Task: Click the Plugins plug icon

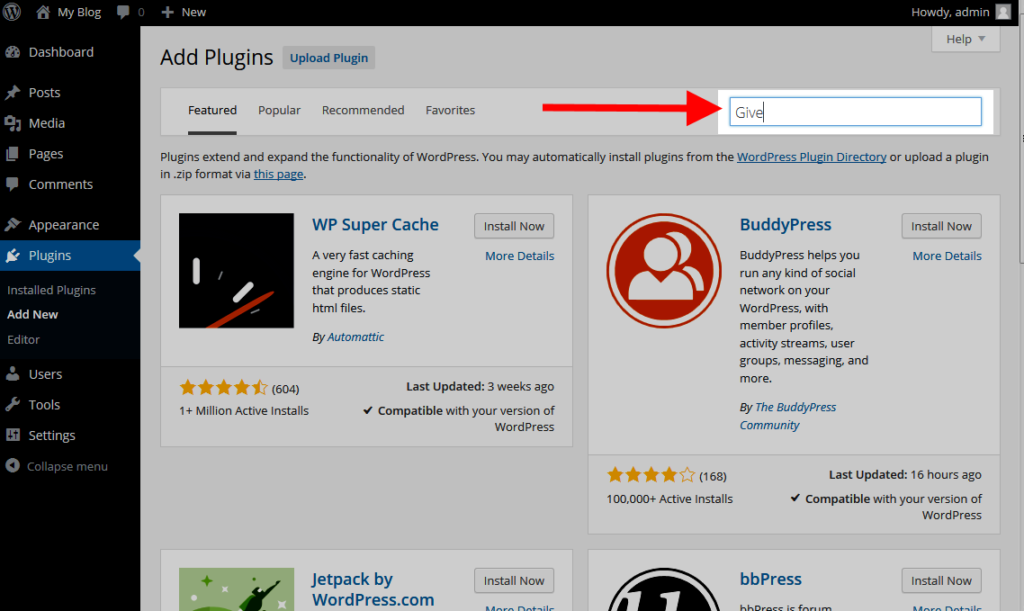Action: click(x=12, y=255)
